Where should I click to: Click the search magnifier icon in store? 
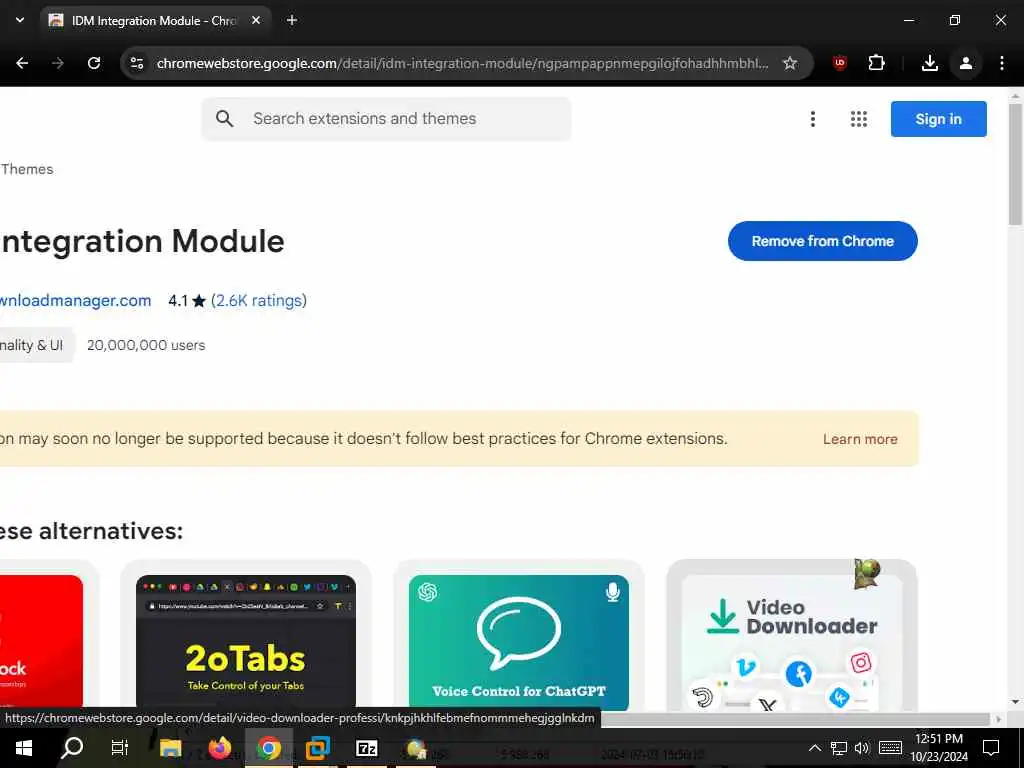click(x=224, y=119)
